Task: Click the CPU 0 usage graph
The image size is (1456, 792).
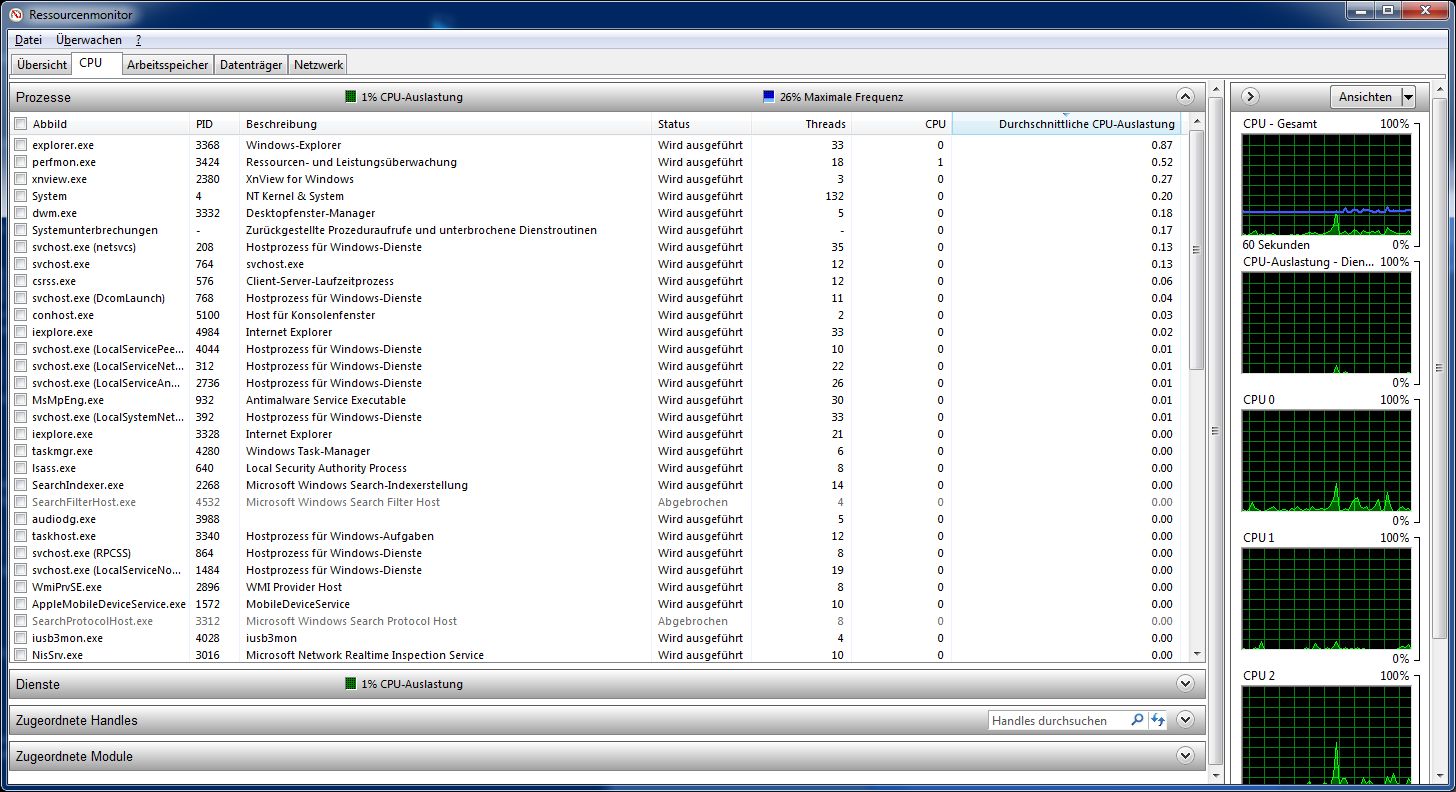Action: (x=1326, y=461)
